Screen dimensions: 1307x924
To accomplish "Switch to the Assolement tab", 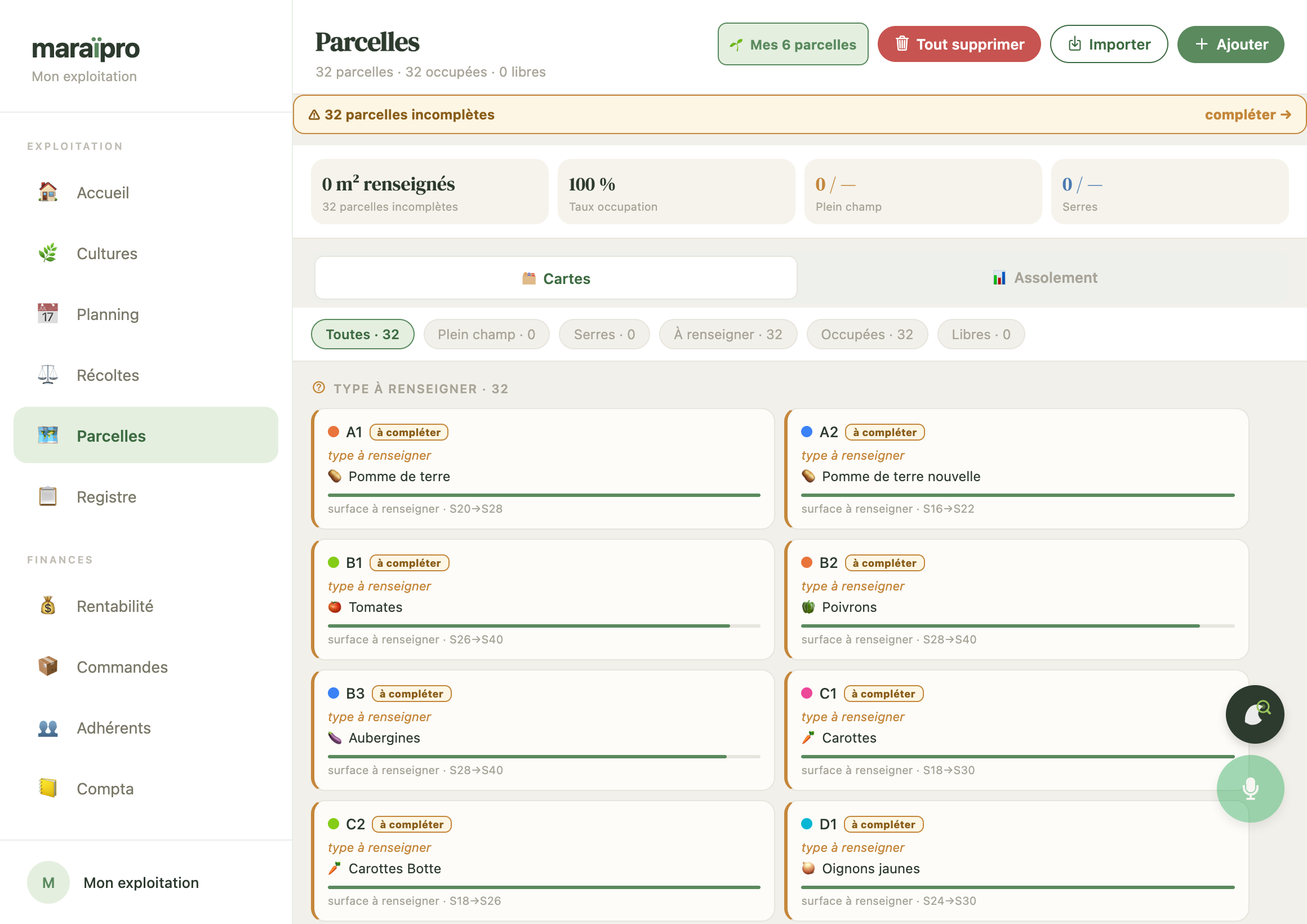I will [x=1045, y=278].
